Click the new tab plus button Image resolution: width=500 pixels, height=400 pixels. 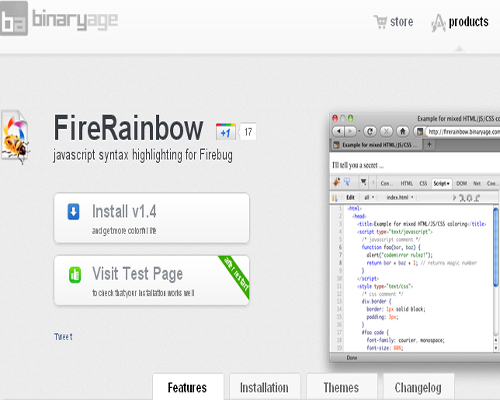(429, 144)
